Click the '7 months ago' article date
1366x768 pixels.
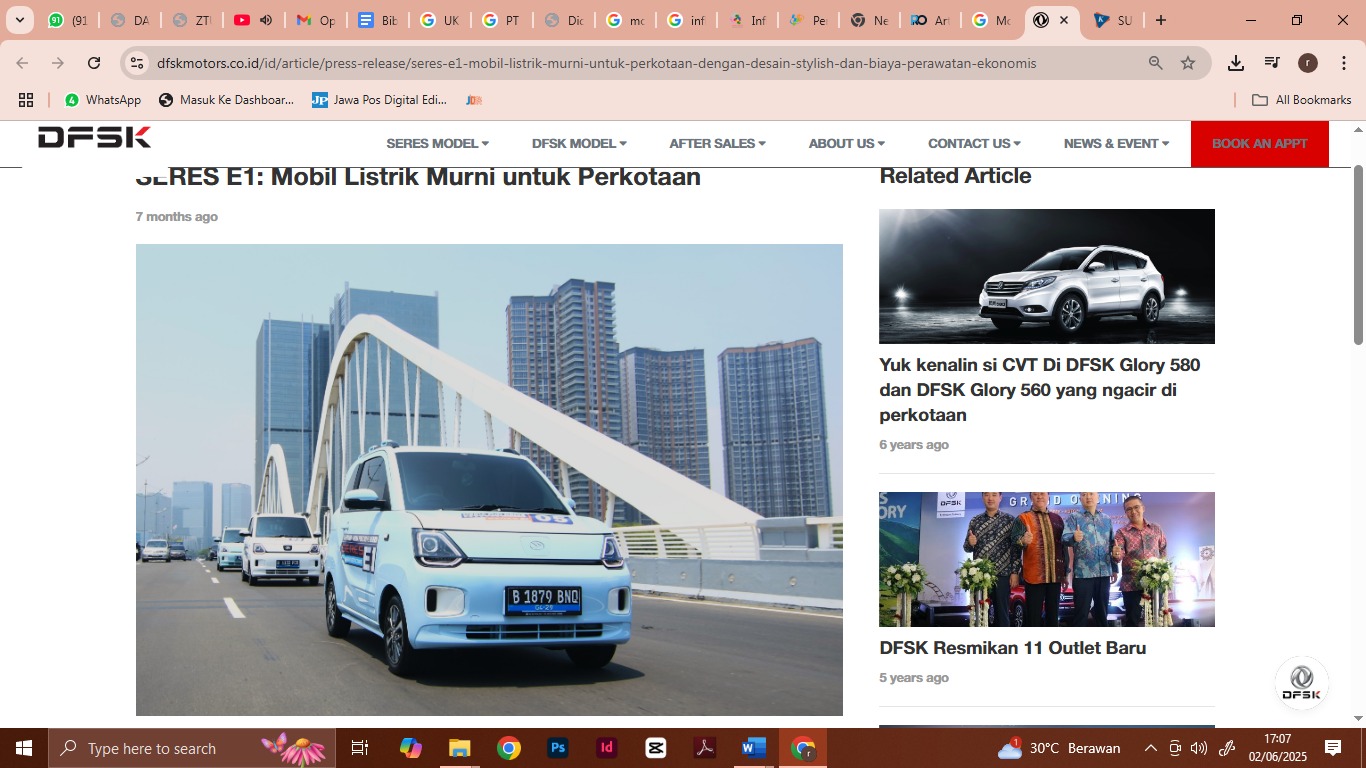click(177, 216)
